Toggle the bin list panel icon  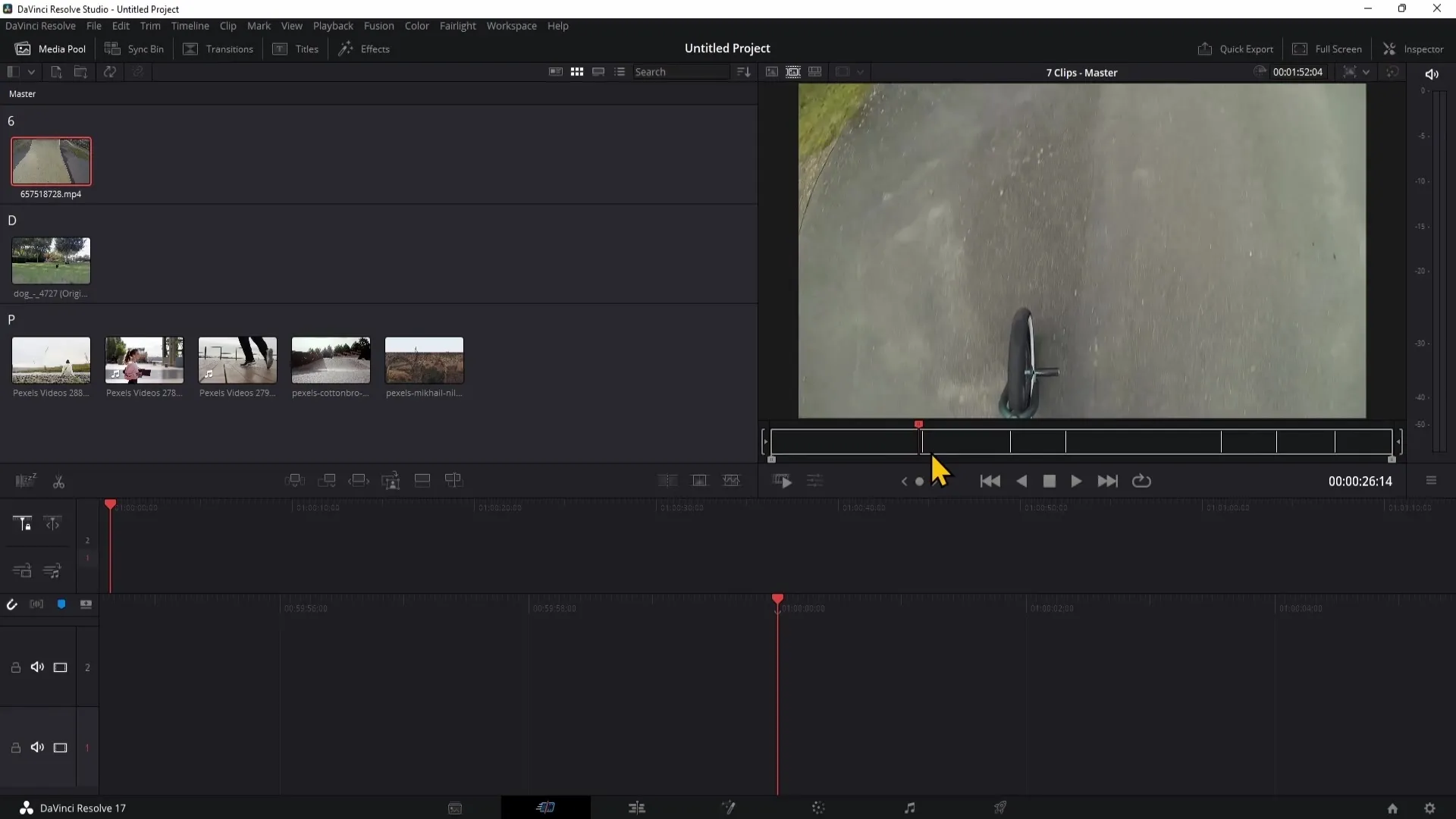[x=13, y=72]
